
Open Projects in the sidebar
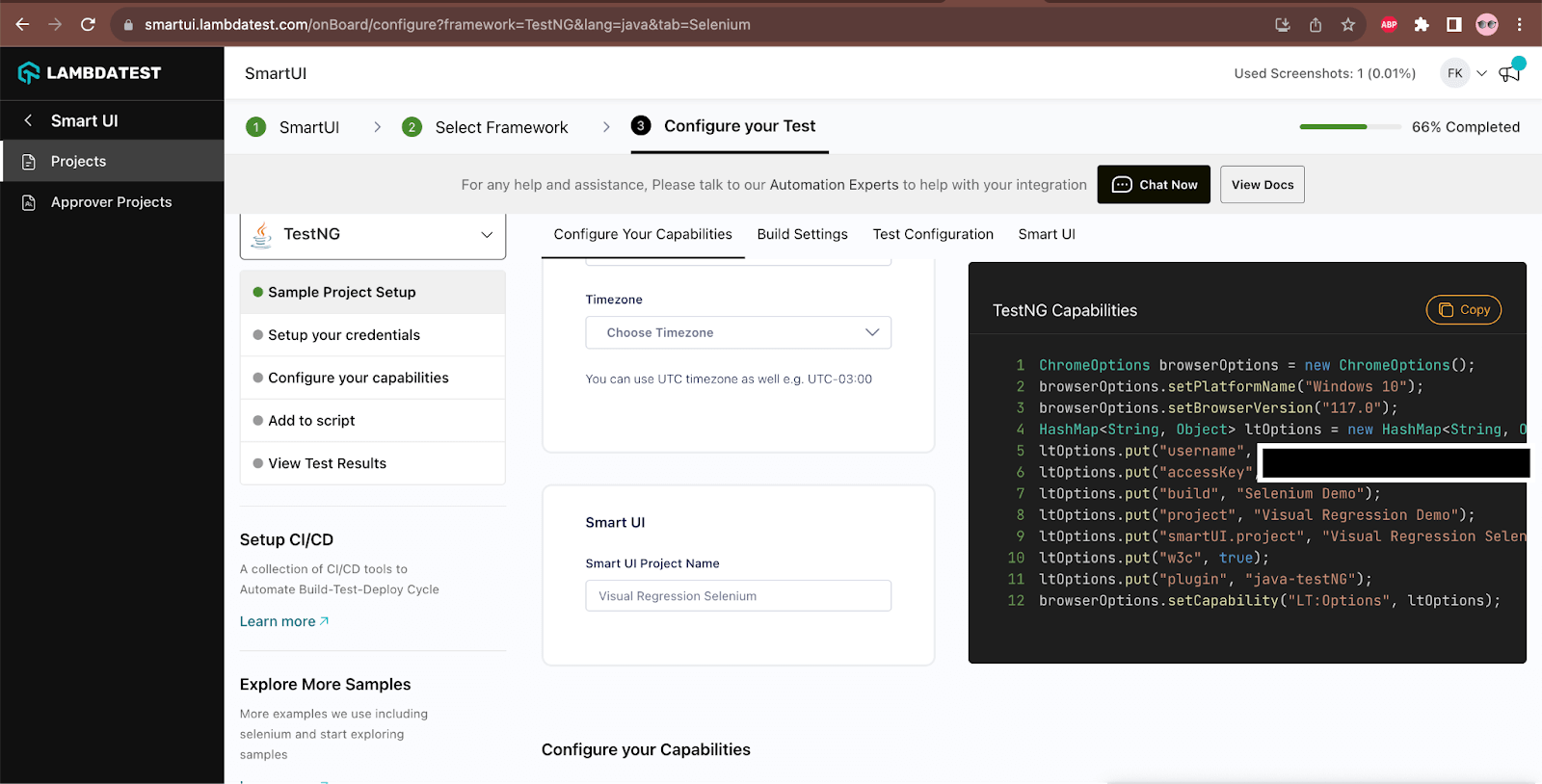(112, 161)
